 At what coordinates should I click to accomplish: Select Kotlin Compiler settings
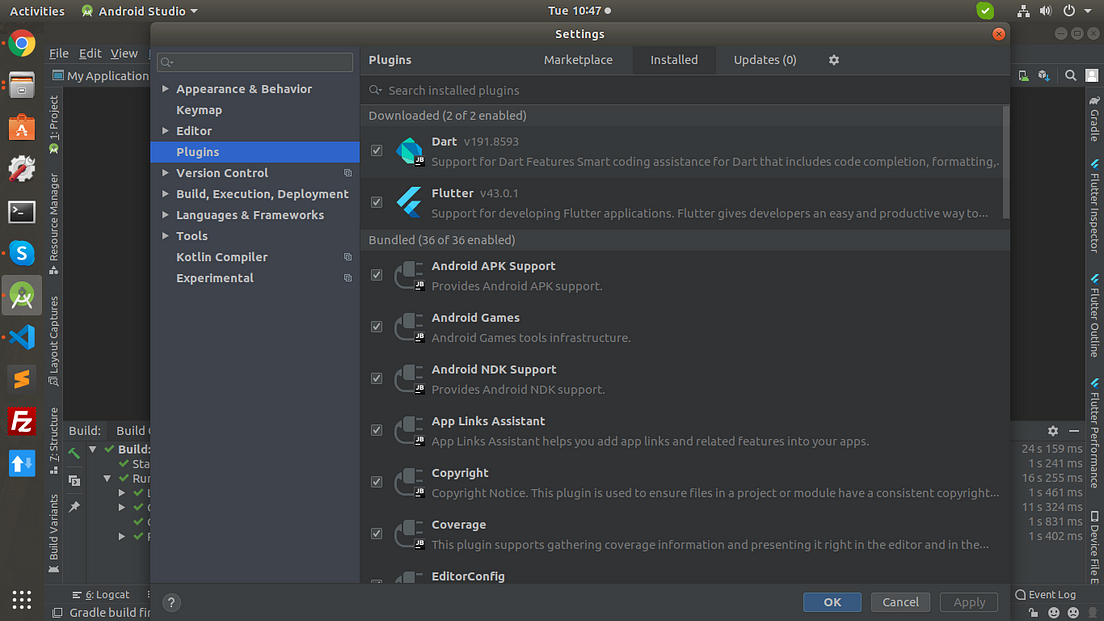[222, 257]
